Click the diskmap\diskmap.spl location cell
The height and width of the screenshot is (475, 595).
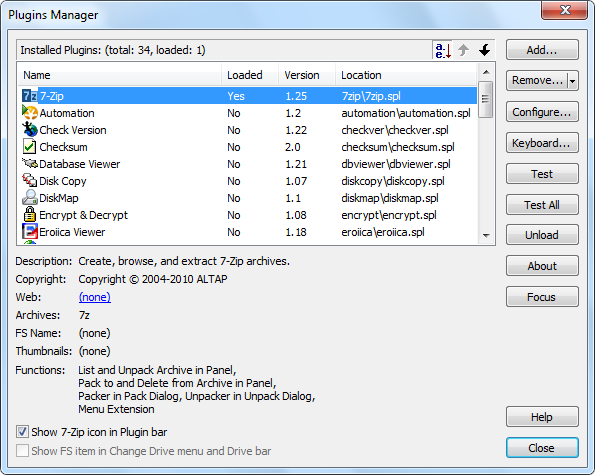click(390, 198)
